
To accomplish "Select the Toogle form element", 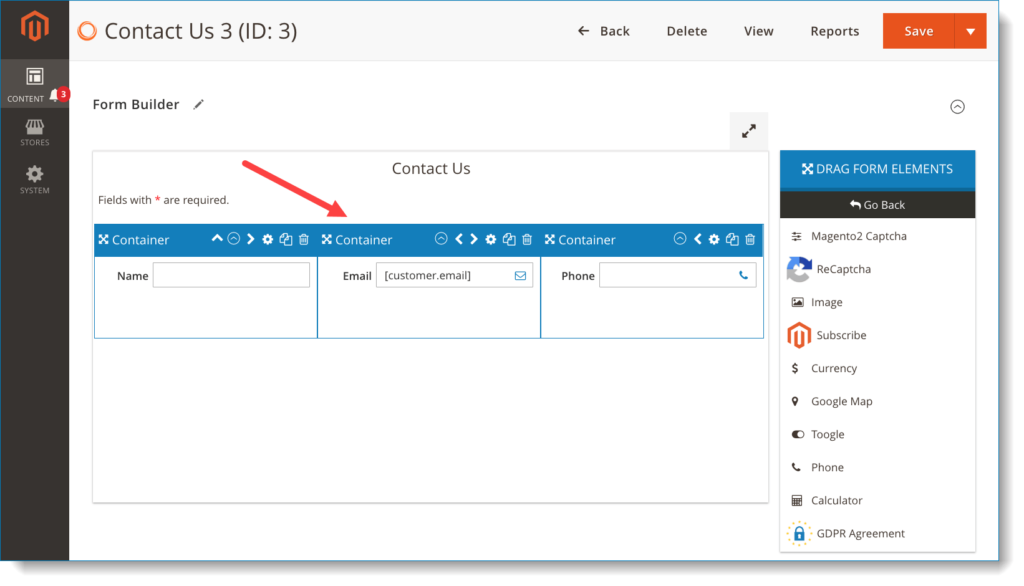I will 827,434.
